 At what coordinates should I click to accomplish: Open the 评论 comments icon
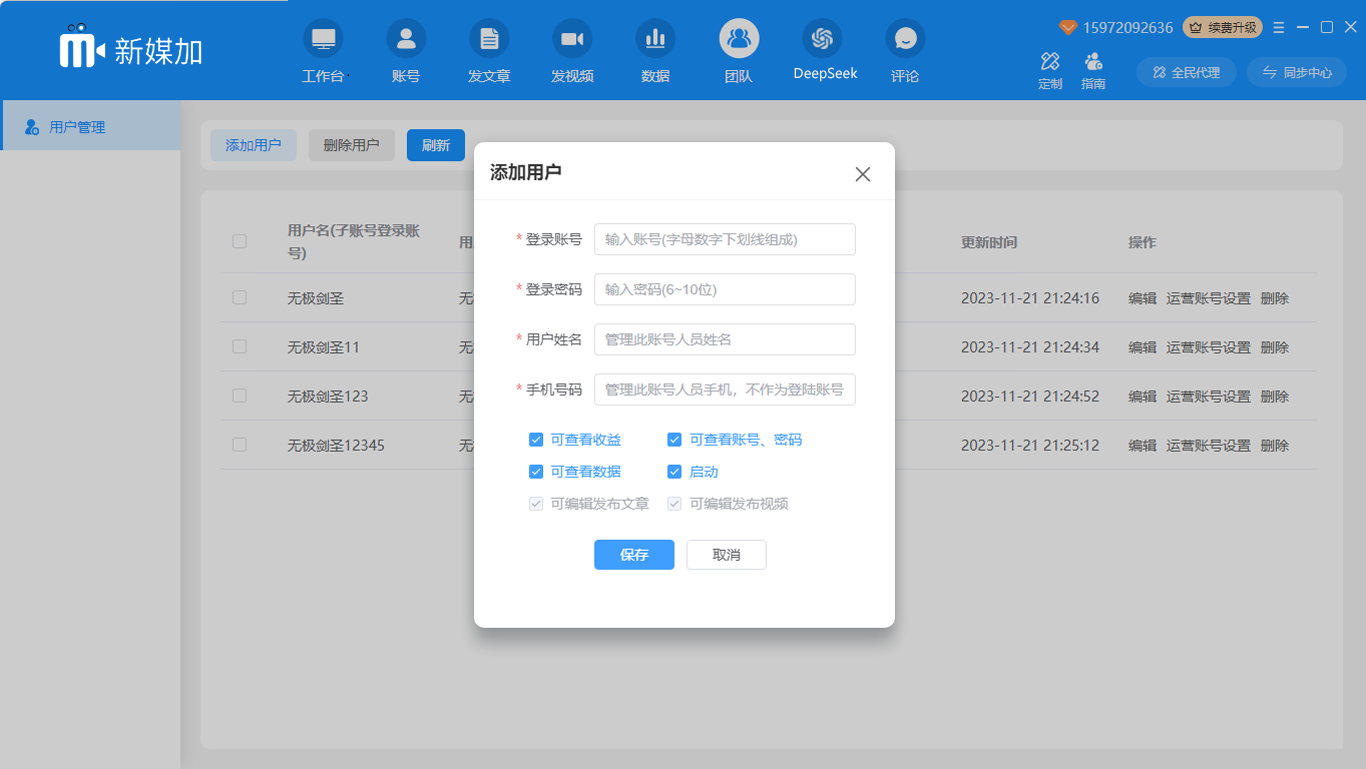(x=905, y=40)
